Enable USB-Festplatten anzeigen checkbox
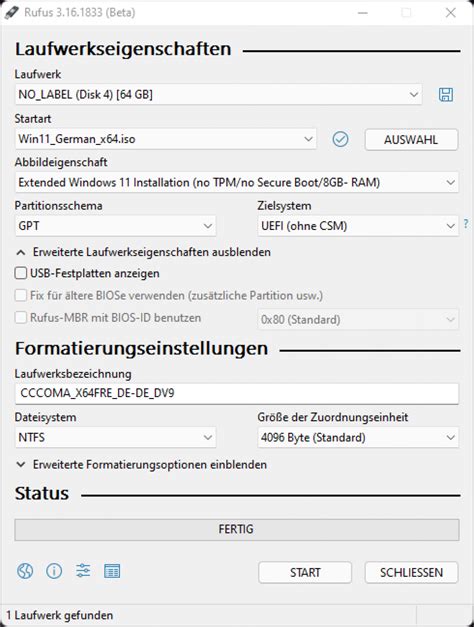 tap(20, 274)
